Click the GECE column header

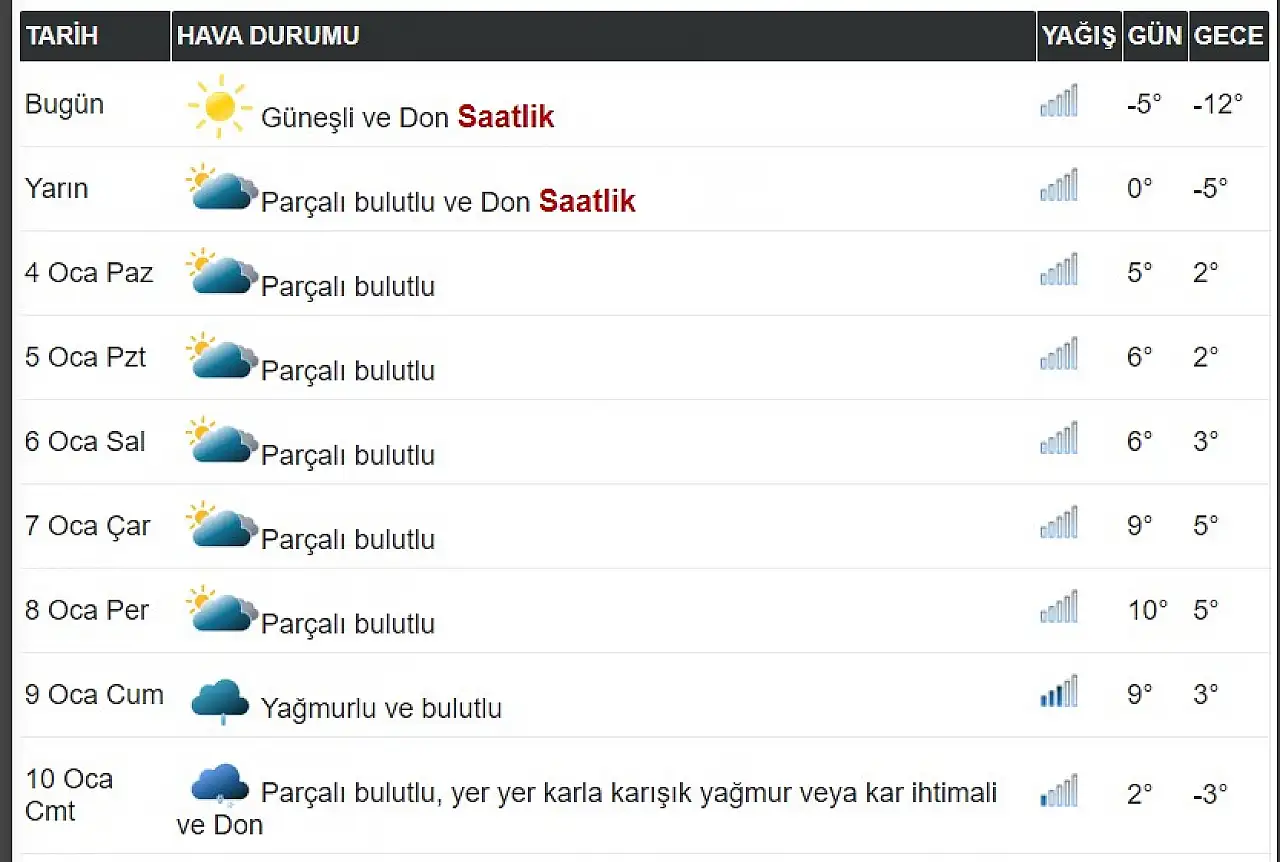[1229, 36]
